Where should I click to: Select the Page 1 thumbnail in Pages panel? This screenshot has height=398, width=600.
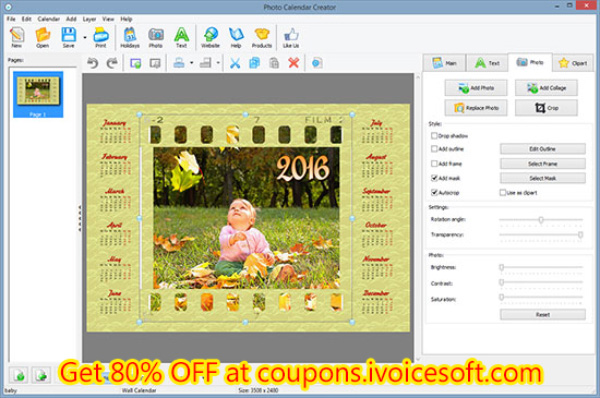pyautogui.click(x=38, y=95)
